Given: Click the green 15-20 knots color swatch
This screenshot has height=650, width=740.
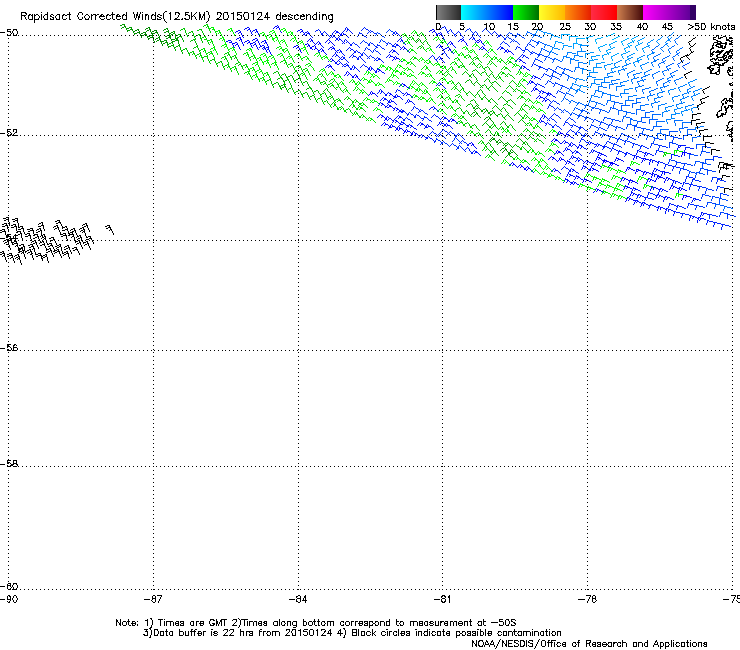Looking at the screenshot, I should click(526, 12).
